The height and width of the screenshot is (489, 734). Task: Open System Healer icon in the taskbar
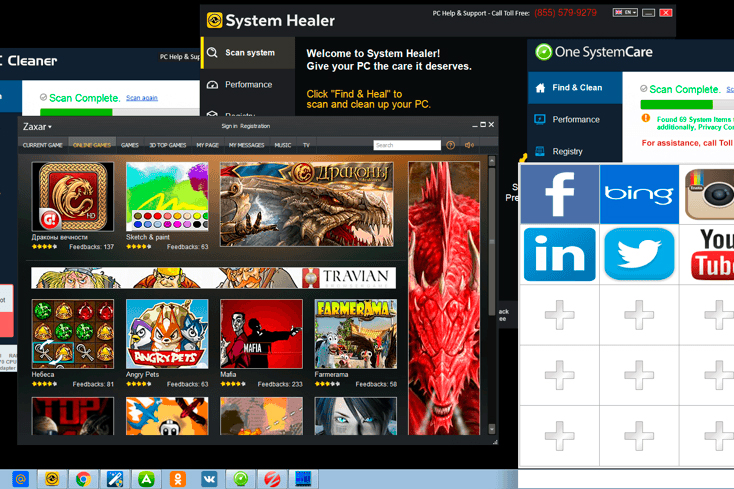52,479
